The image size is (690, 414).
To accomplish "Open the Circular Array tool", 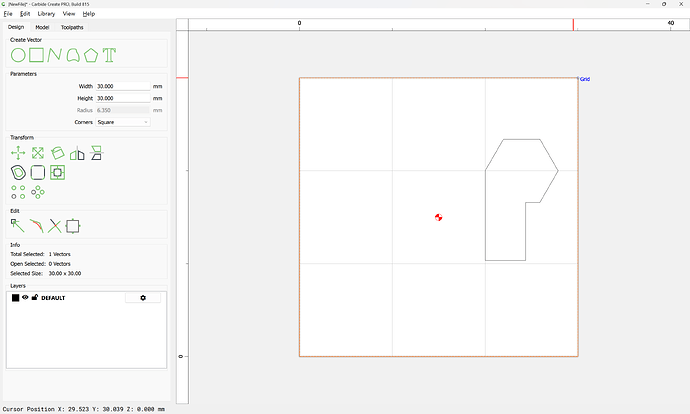I will [38, 192].
